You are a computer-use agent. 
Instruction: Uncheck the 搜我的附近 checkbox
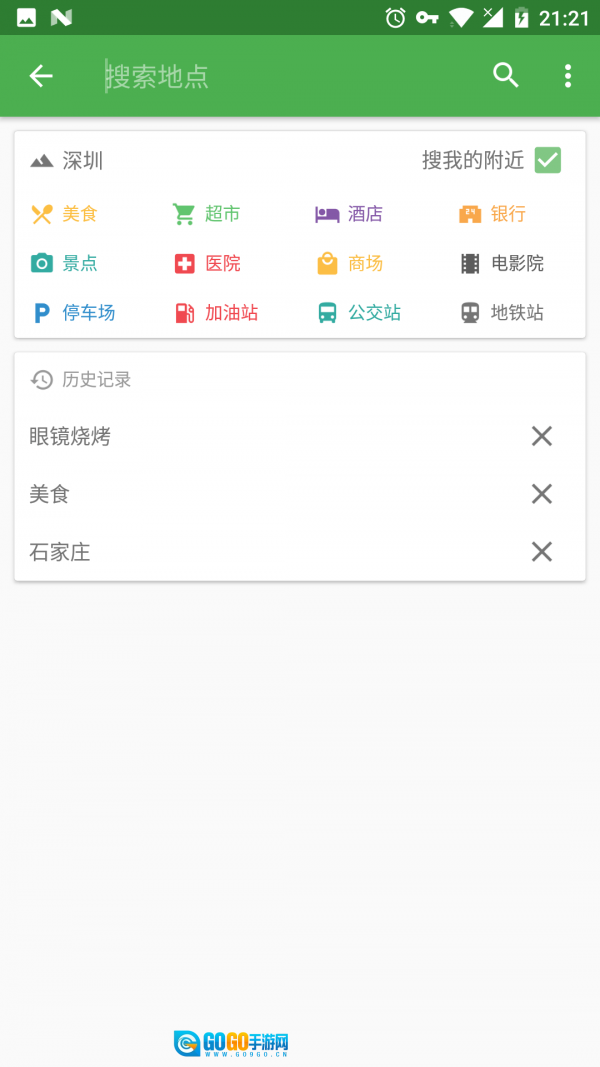tap(547, 160)
